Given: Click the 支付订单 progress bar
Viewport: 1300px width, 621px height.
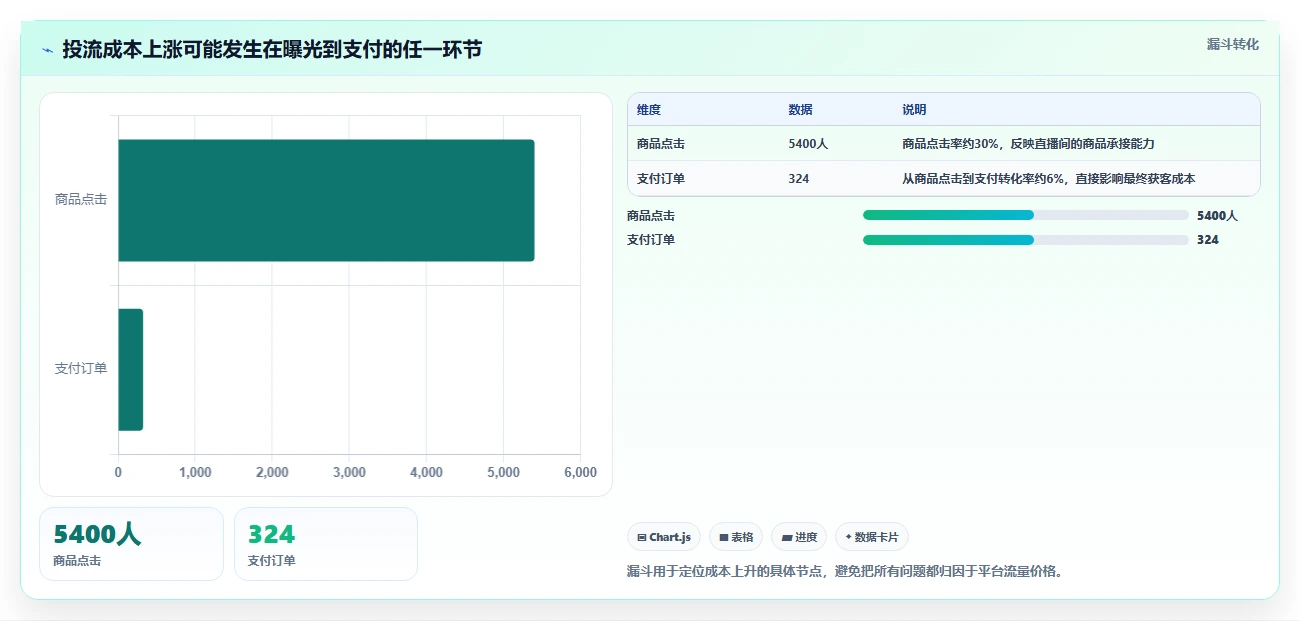Looking at the screenshot, I should point(1026,240).
